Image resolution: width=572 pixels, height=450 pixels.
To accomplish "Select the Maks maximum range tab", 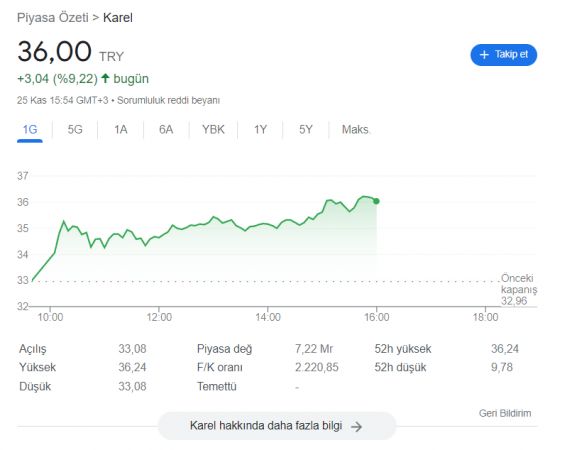I will point(355,129).
